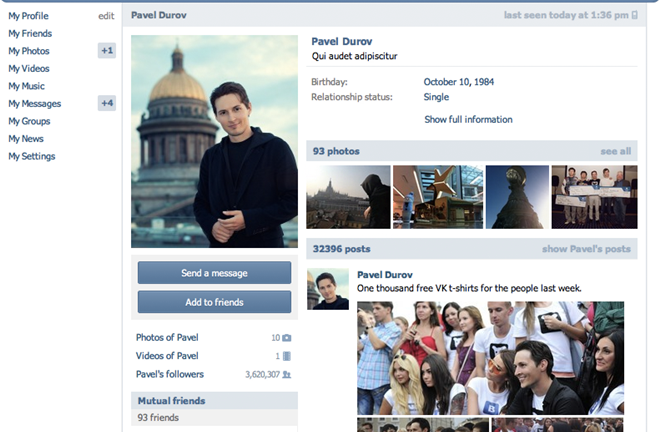Click the 32396 posts header label
660x432 pixels.
(341, 249)
